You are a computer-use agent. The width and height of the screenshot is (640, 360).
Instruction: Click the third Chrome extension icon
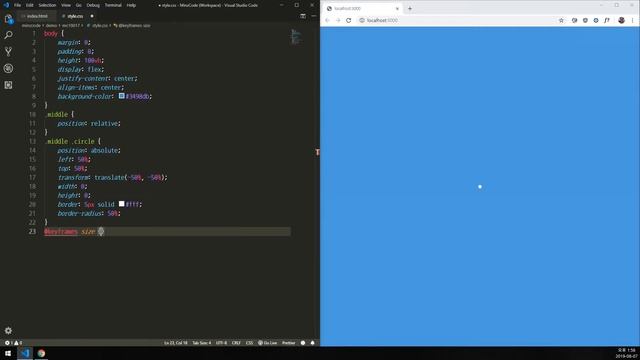(596, 20)
